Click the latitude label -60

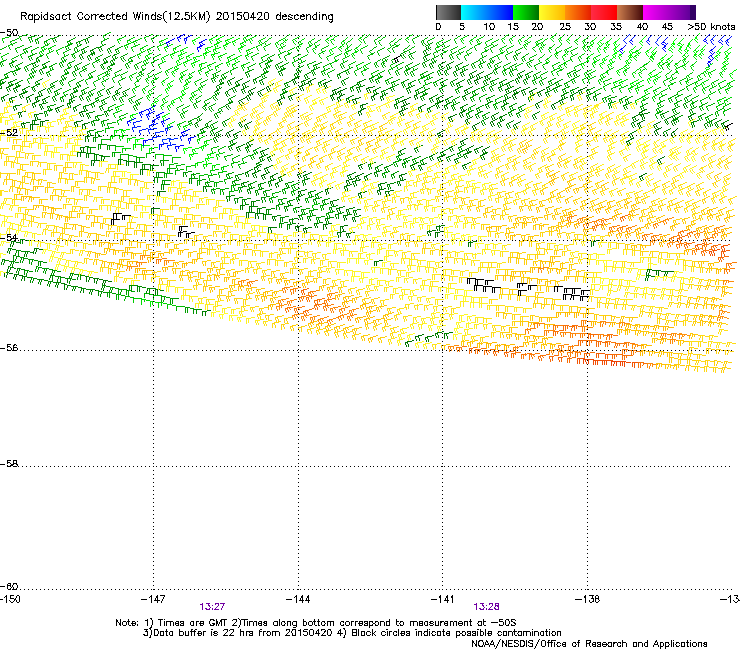click(x=9, y=587)
